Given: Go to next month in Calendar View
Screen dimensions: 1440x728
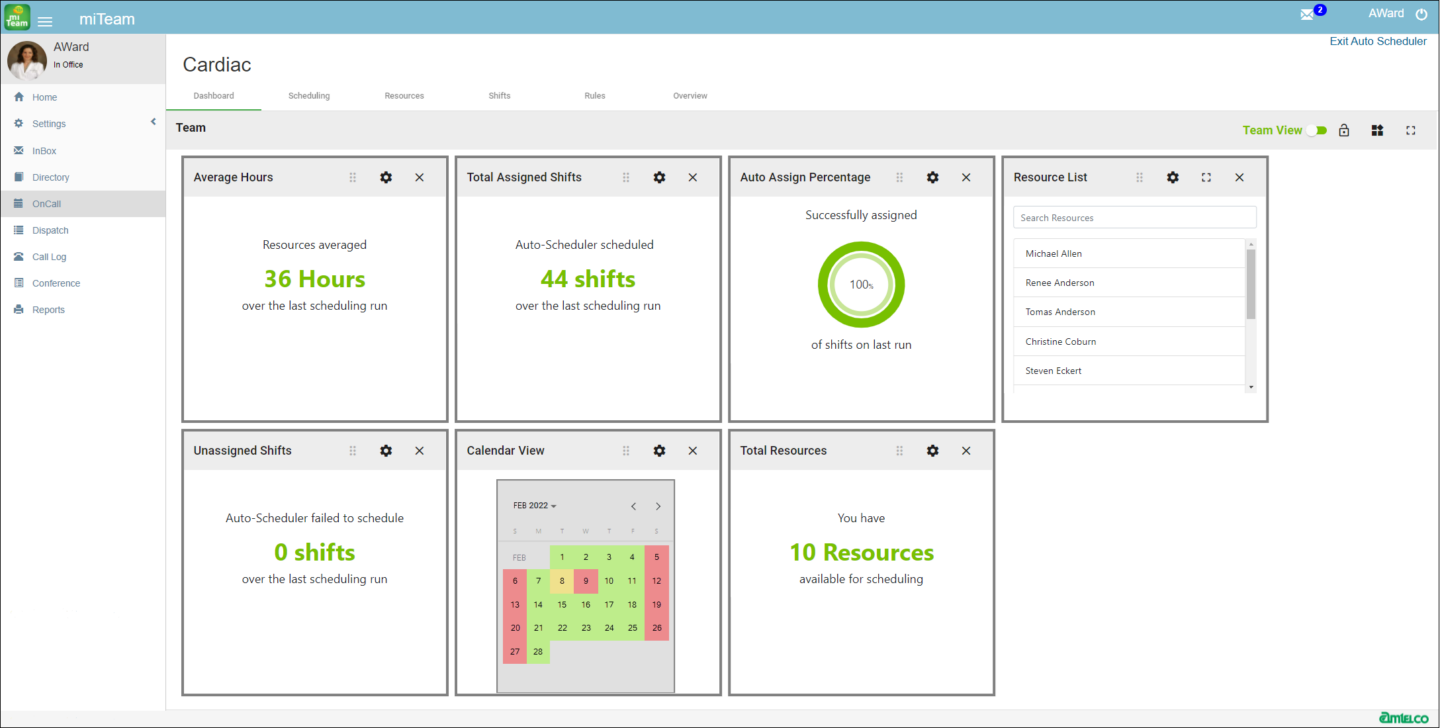Looking at the screenshot, I should click(658, 506).
